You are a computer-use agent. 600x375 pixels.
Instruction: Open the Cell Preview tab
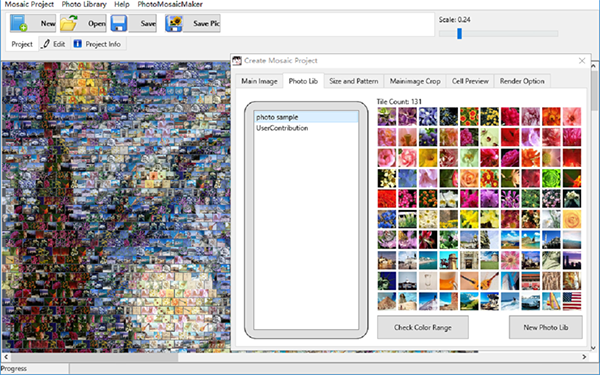(x=470, y=81)
